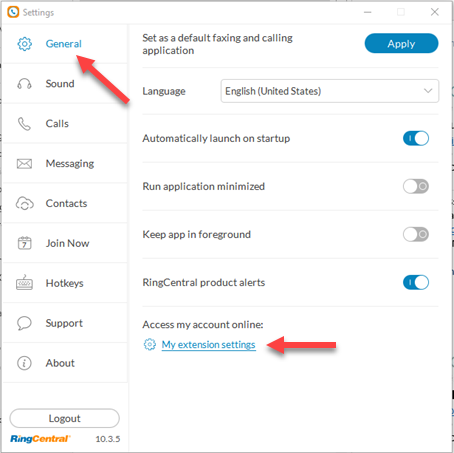Click the keyboard Hotkeys icon
The width and height of the screenshot is (454, 453).
tap(24, 283)
